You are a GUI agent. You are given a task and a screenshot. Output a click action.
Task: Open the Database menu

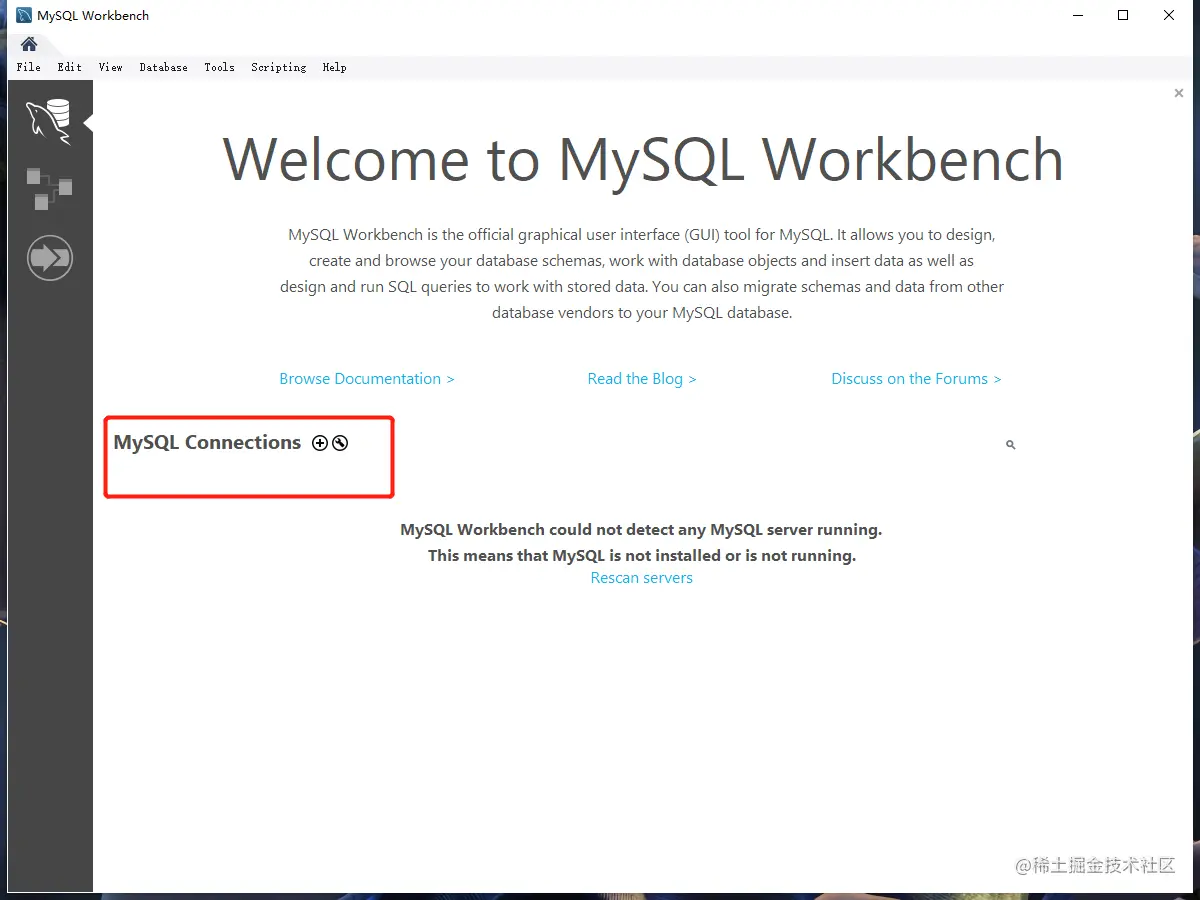coord(163,67)
